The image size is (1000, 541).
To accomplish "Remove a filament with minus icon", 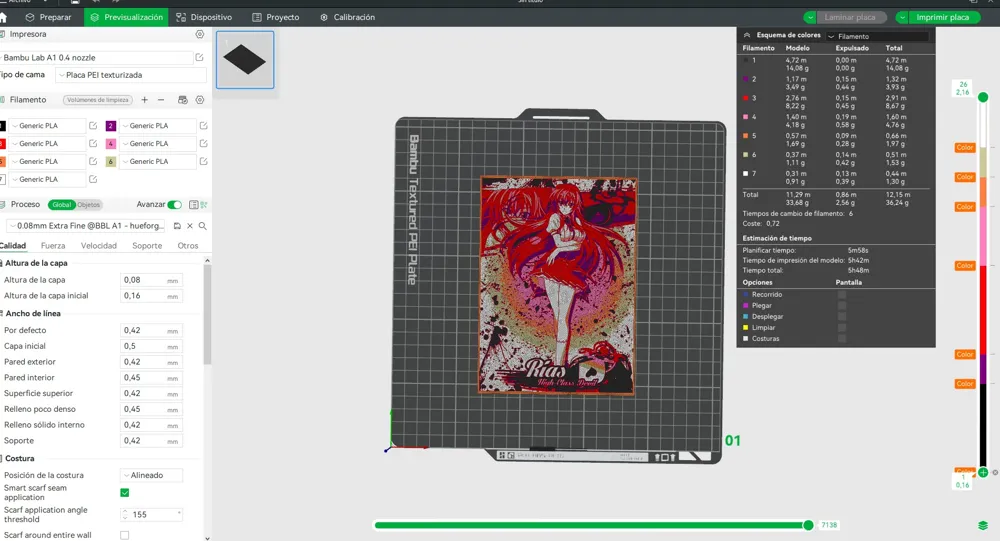I will pyautogui.click(x=161, y=100).
